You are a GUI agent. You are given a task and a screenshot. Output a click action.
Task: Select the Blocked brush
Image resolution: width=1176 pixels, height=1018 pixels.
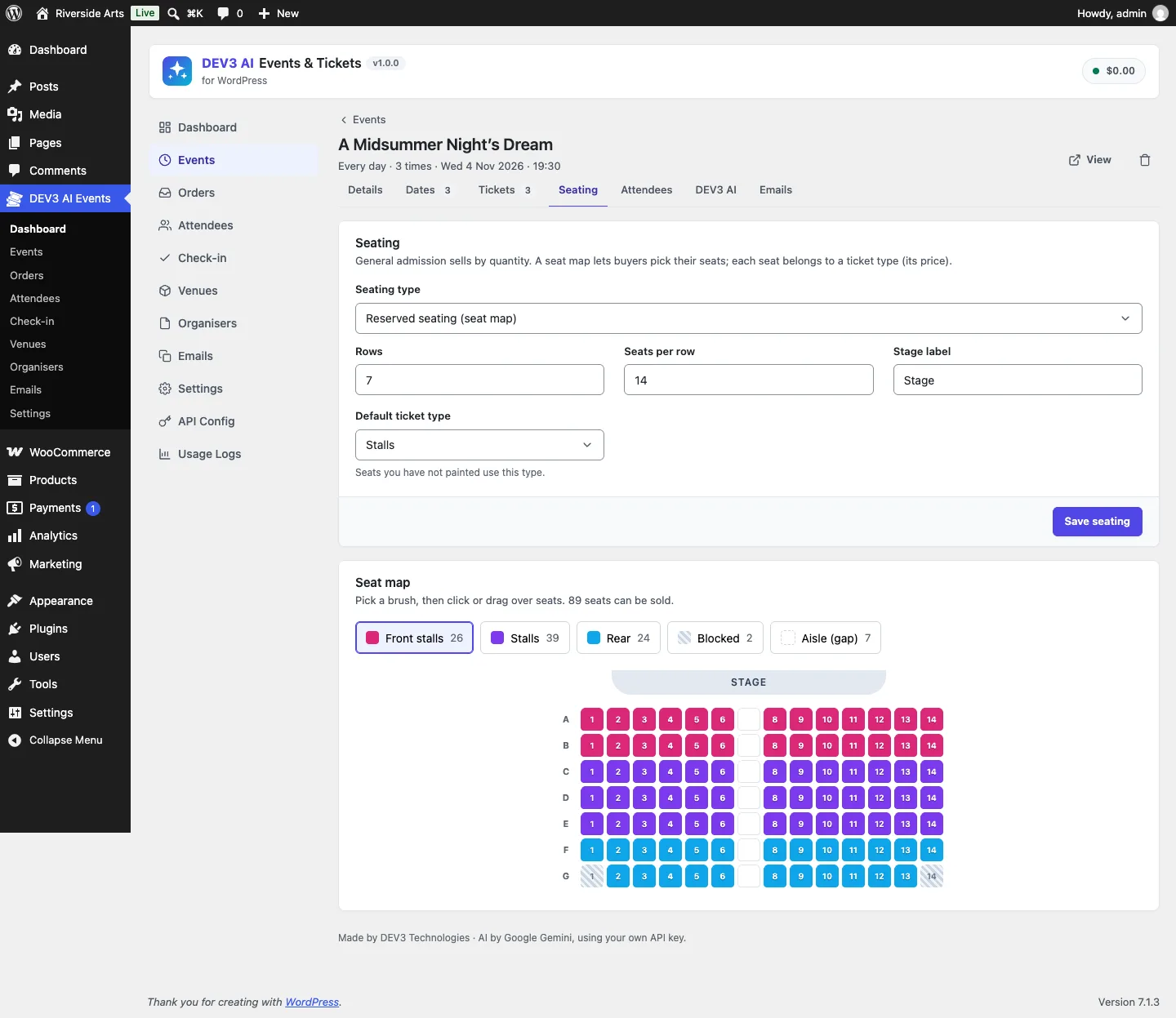click(715, 638)
